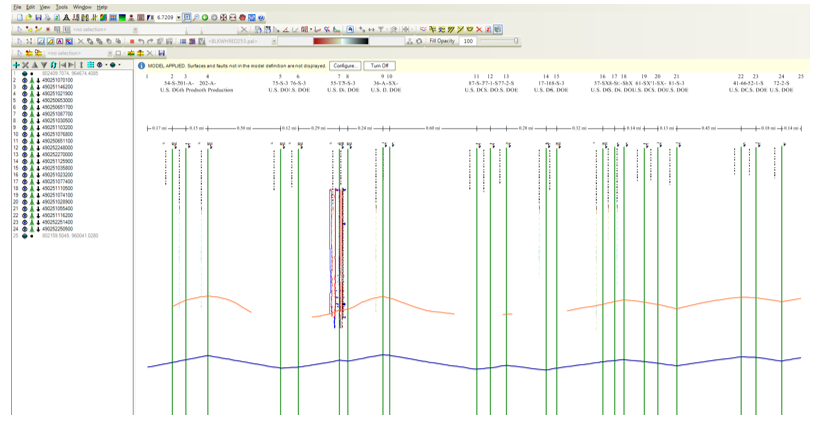The width and height of the screenshot is (821, 434).
Task: Click the rainbow color-fill map icon
Action: point(103,17)
